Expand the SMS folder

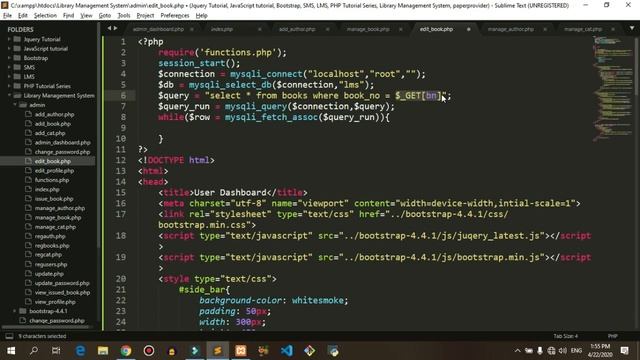[9, 67]
